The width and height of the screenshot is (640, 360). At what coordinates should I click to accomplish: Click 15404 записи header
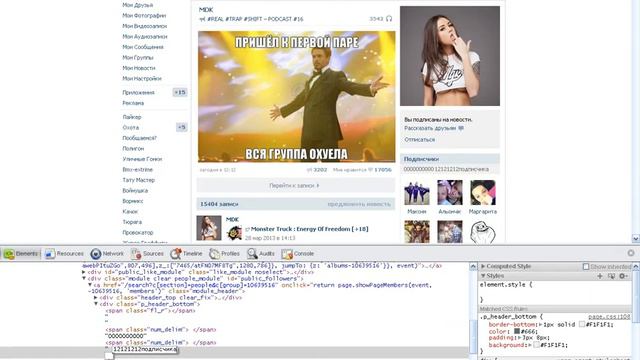coord(219,204)
